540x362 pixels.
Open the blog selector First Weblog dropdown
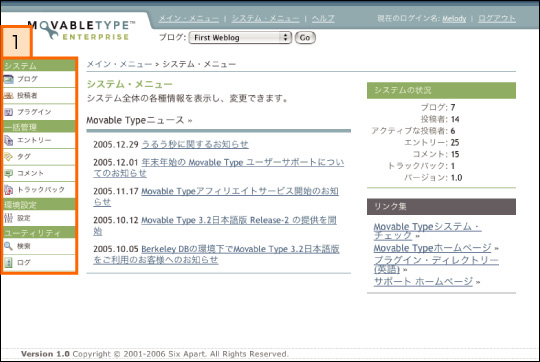[240, 38]
